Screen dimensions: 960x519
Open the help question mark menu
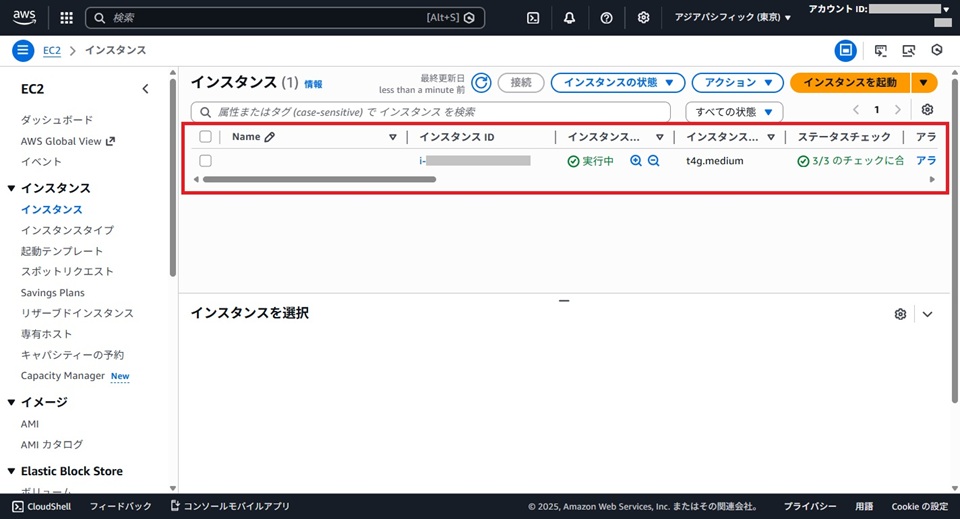point(606,18)
